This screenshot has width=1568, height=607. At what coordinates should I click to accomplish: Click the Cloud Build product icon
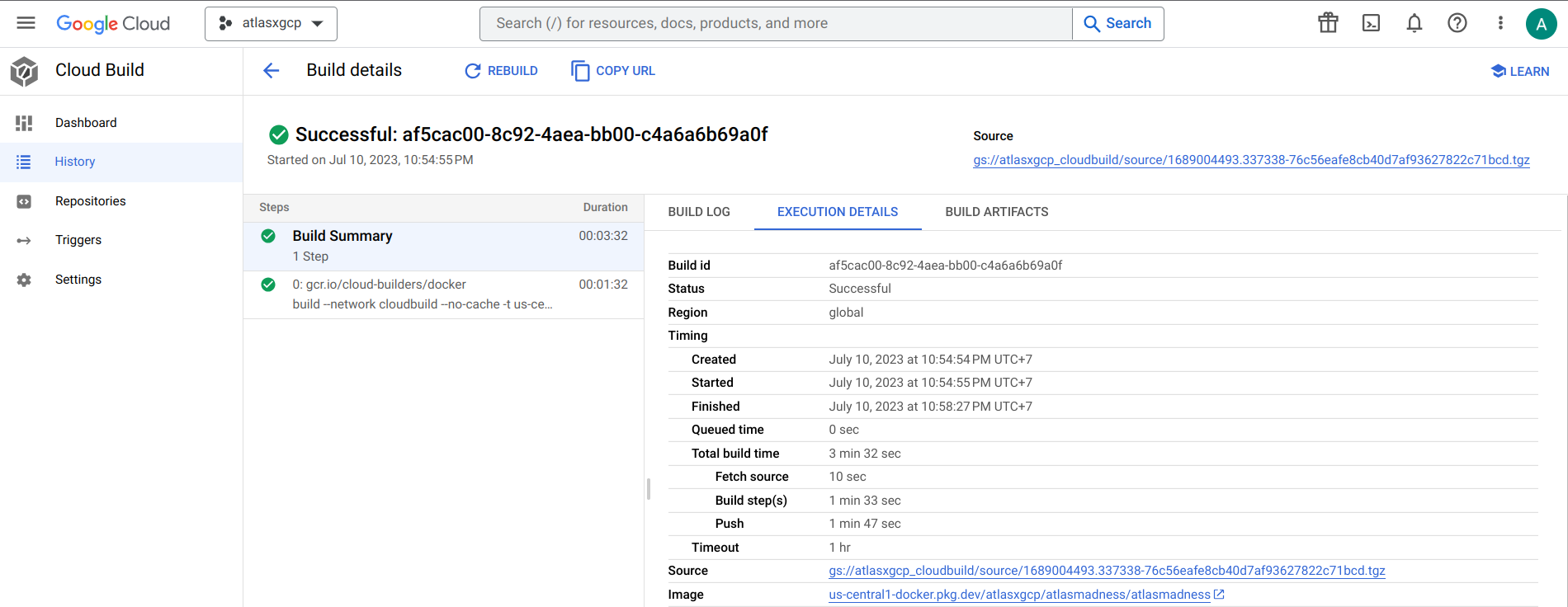(25, 72)
